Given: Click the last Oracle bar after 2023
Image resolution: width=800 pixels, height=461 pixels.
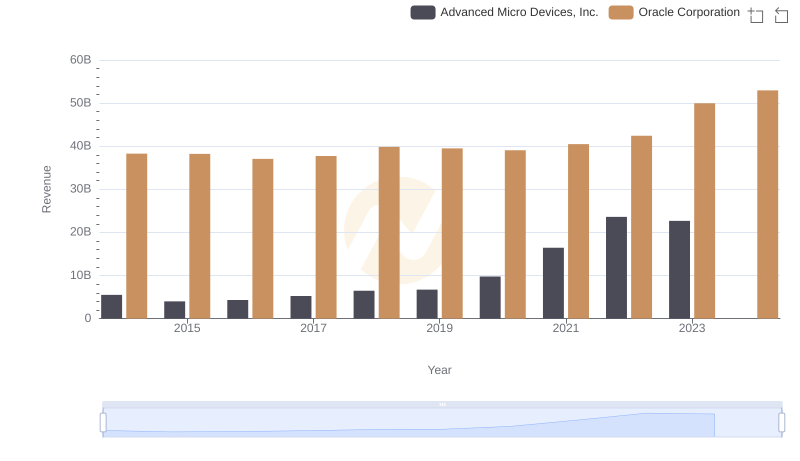Looking at the screenshot, I should (x=767, y=204).
